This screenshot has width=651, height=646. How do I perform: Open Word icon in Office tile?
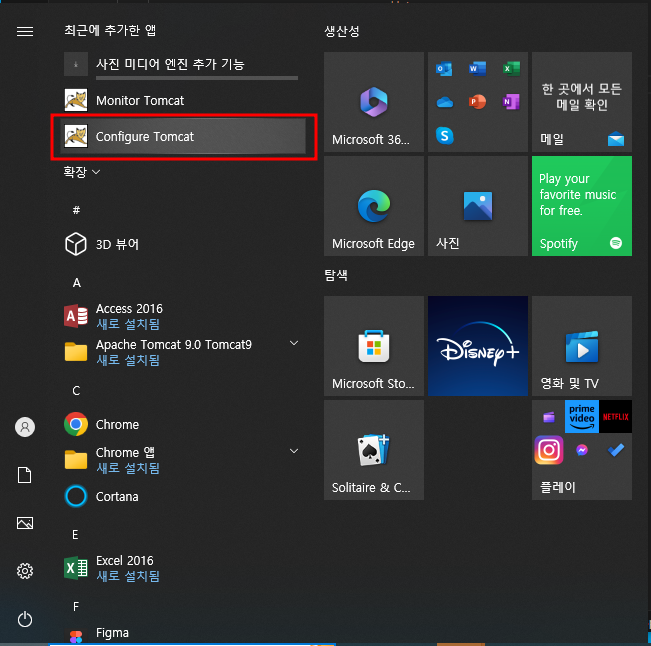(477, 69)
